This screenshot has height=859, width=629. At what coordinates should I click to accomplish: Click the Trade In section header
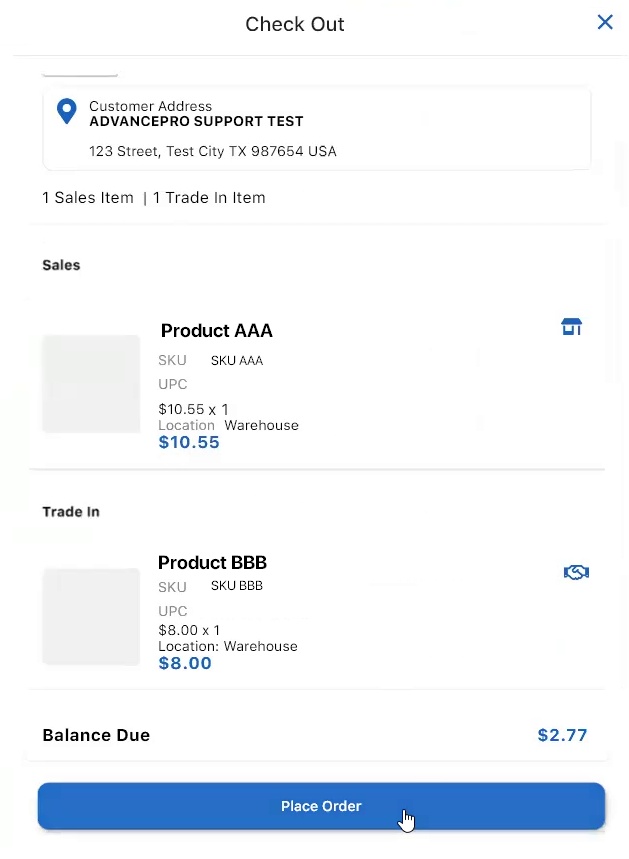(71, 512)
